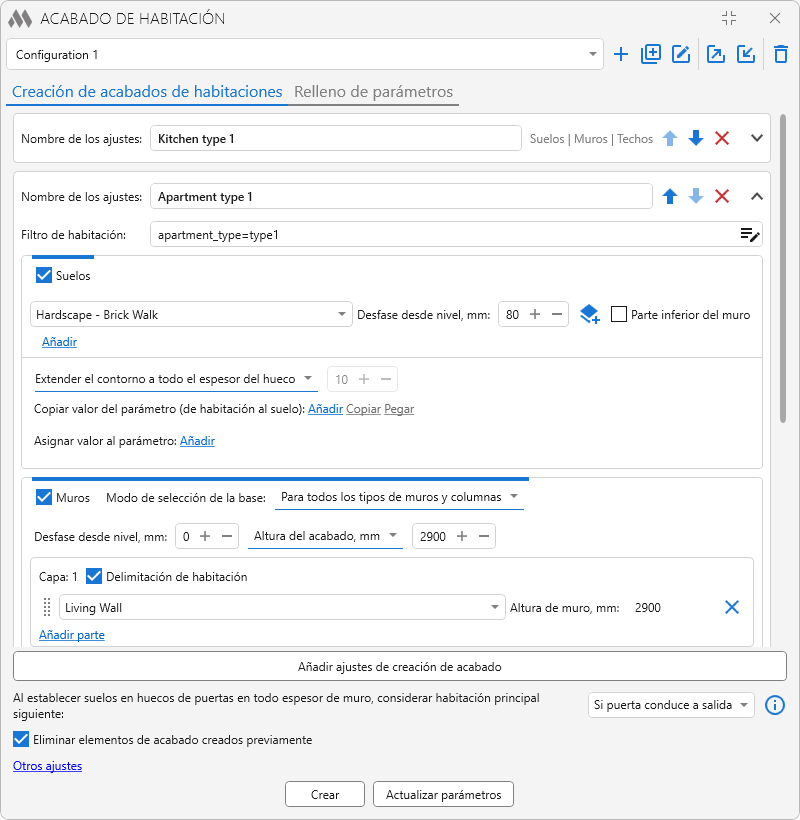This screenshot has width=800, height=820.
Task: Increase Desfase desde nivel value 80
Action: (535, 314)
